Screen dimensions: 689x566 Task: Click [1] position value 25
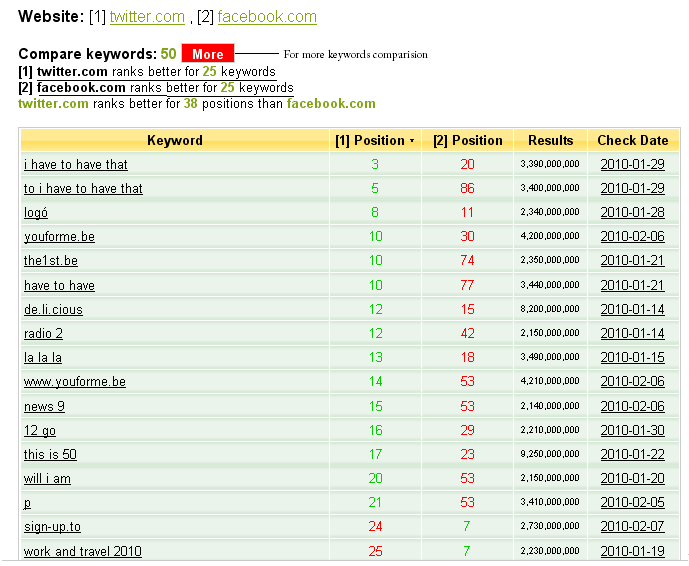coord(375,551)
